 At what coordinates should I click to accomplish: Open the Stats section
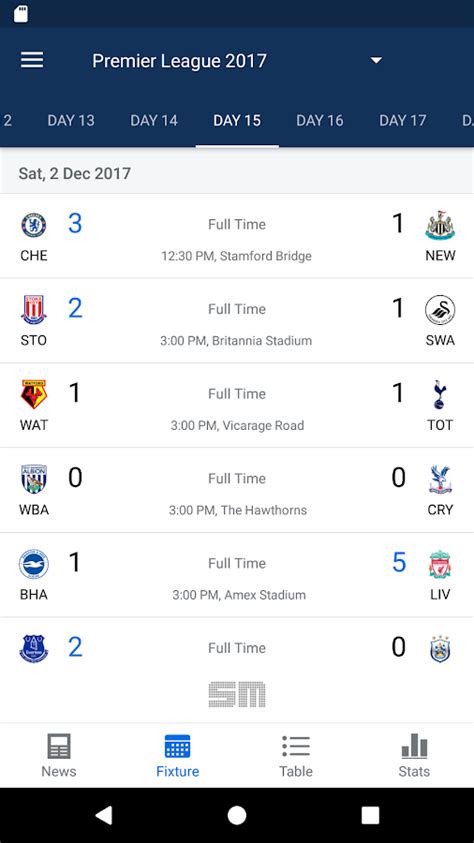coord(414,755)
